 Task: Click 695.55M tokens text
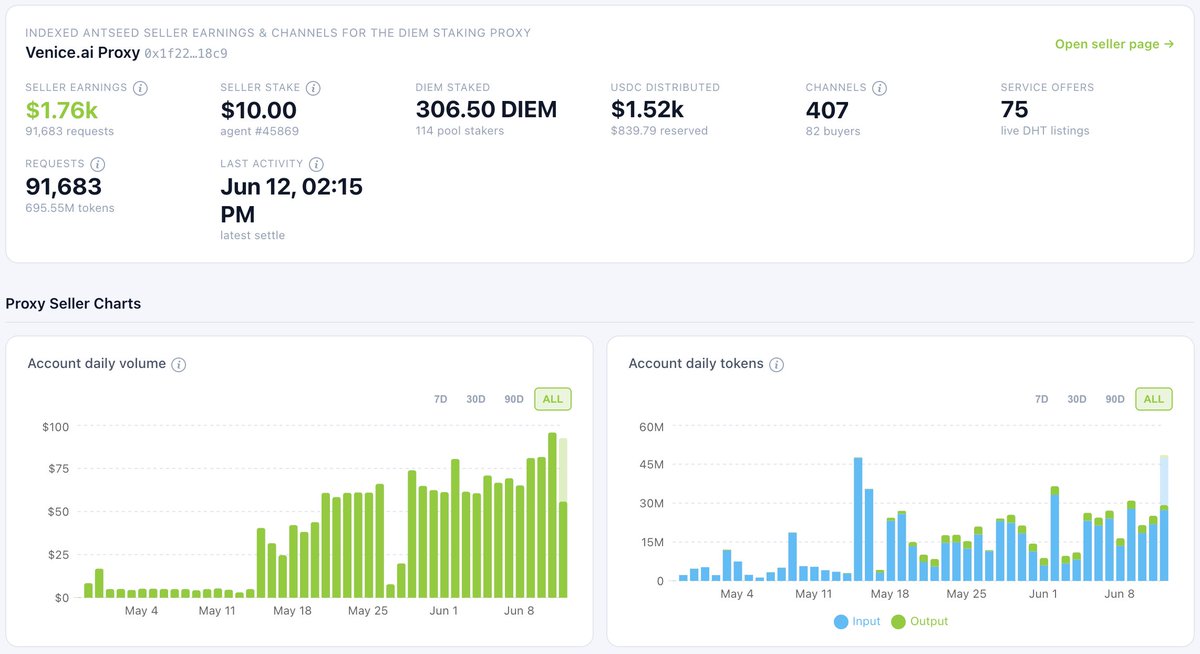70,208
